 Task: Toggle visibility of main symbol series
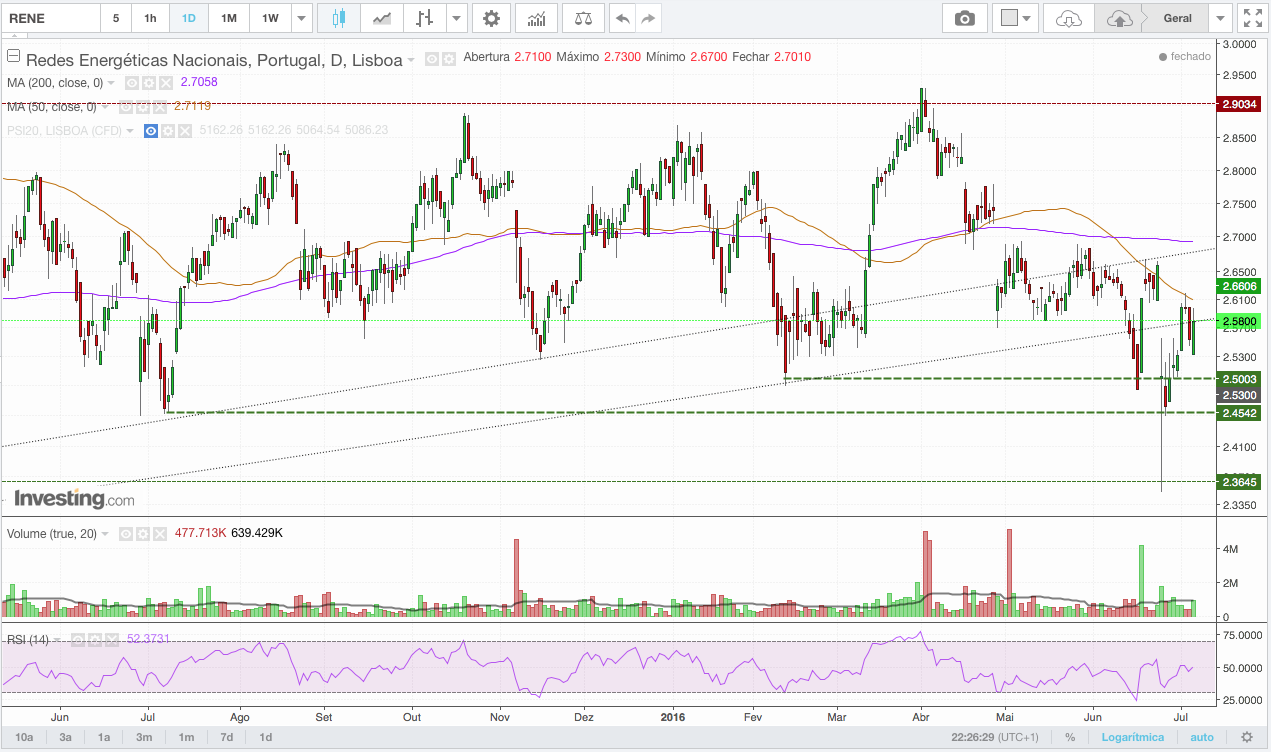431,59
